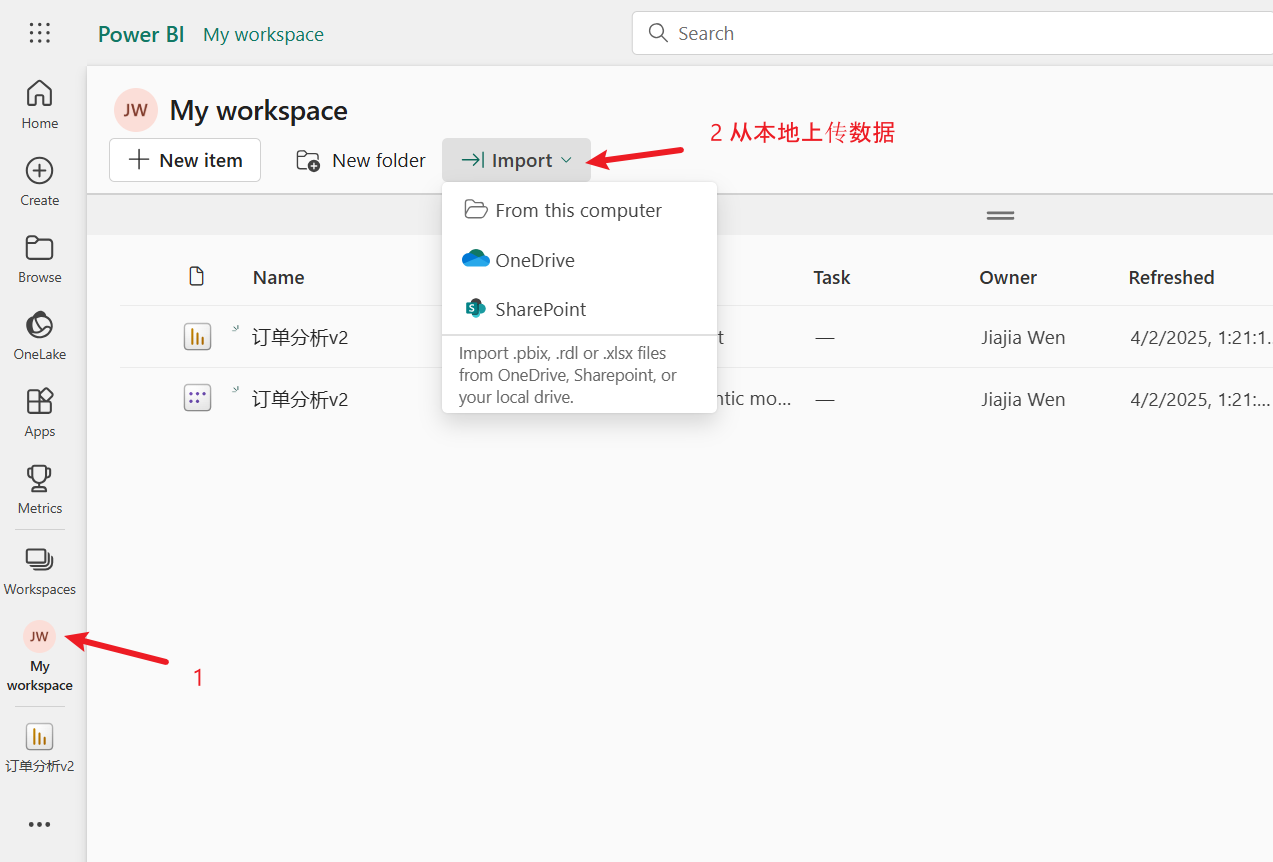
Task: Click the panel drag handle bar
Action: (1000, 215)
